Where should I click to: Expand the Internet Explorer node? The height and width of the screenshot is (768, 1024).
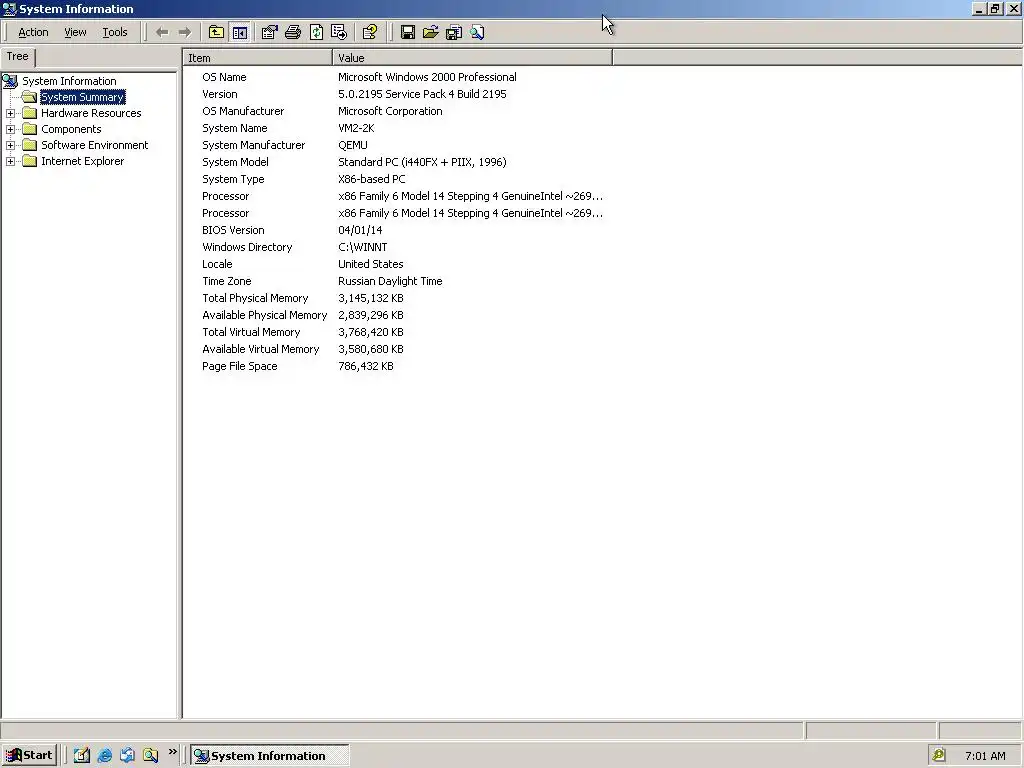(x=10, y=161)
